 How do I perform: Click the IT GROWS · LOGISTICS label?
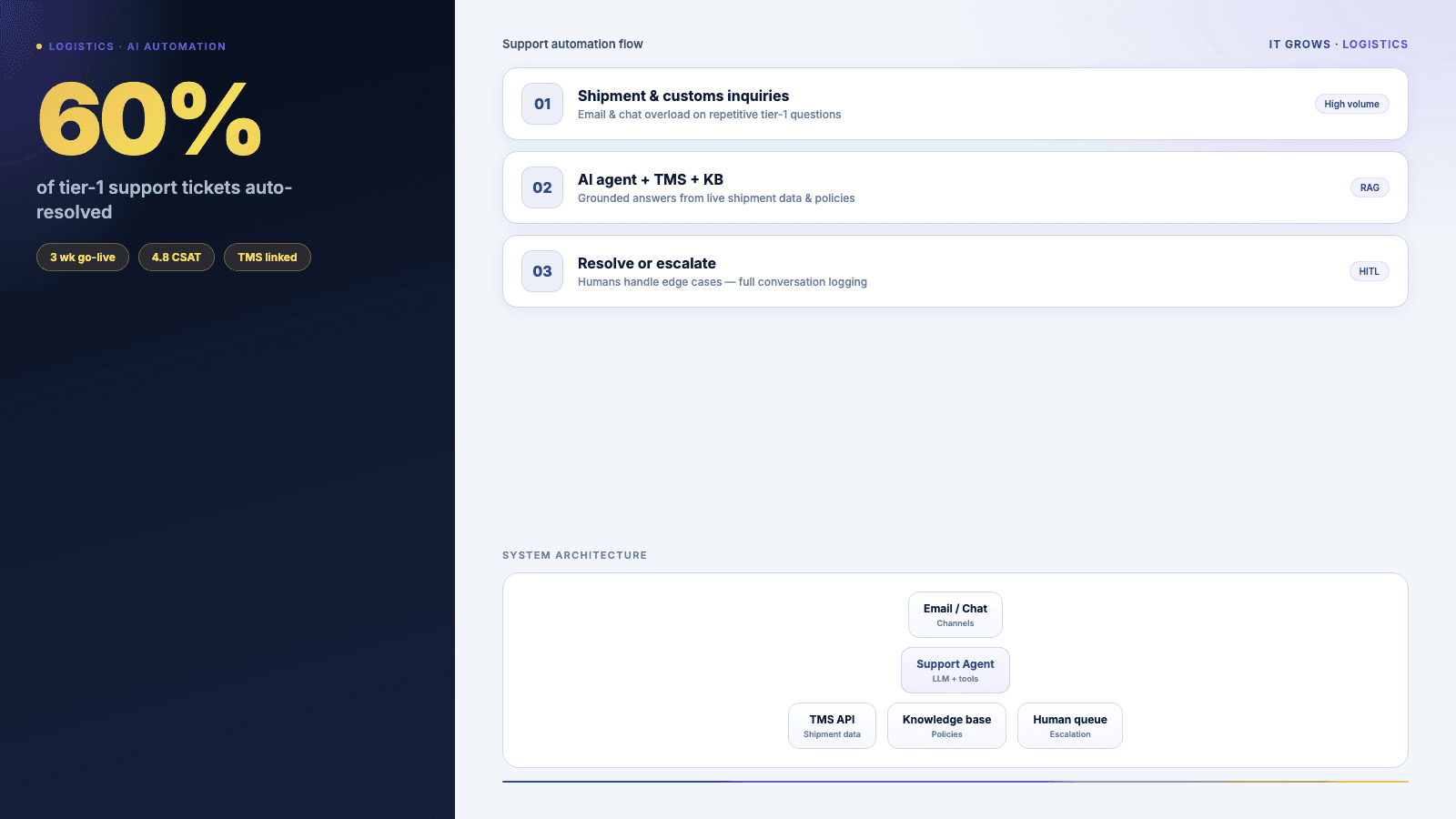click(1339, 44)
